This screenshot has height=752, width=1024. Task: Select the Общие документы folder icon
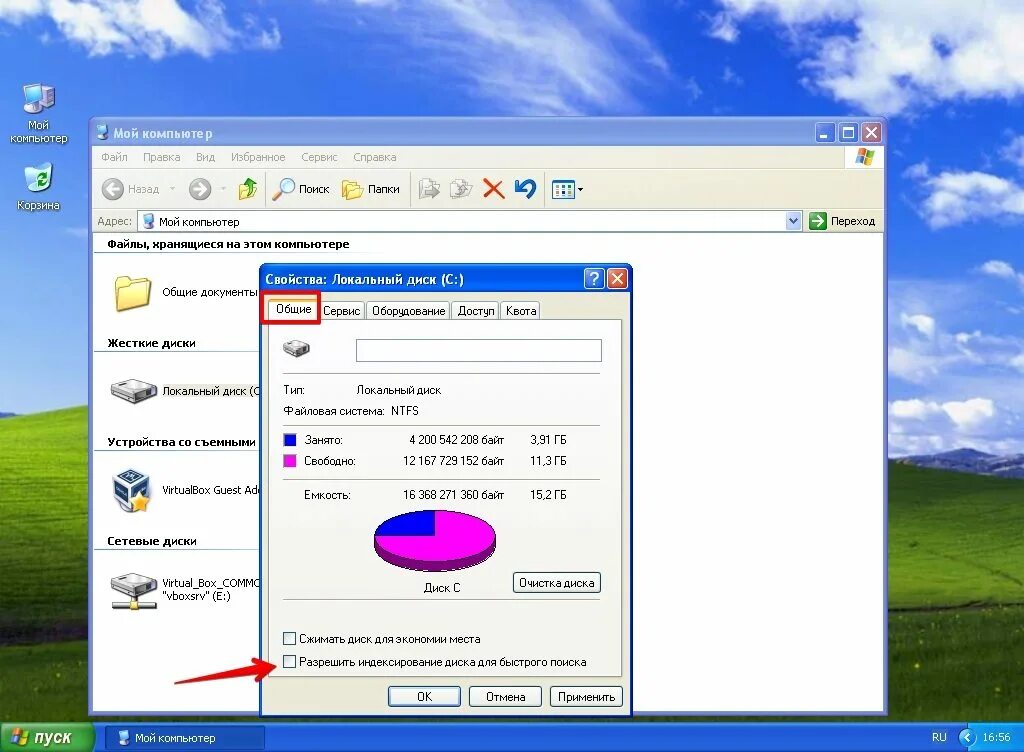point(133,293)
